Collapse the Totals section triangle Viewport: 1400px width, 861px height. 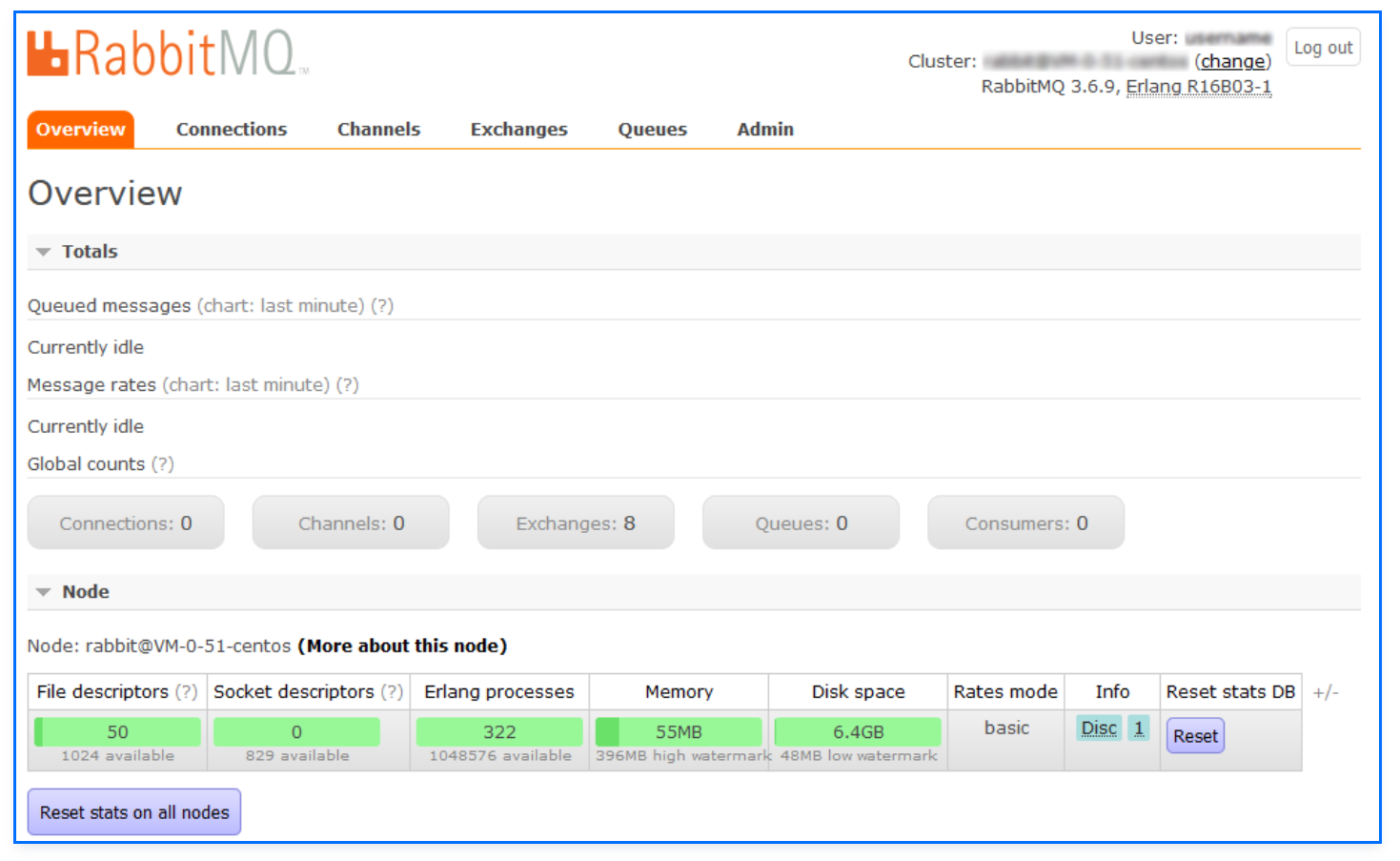click(x=43, y=253)
